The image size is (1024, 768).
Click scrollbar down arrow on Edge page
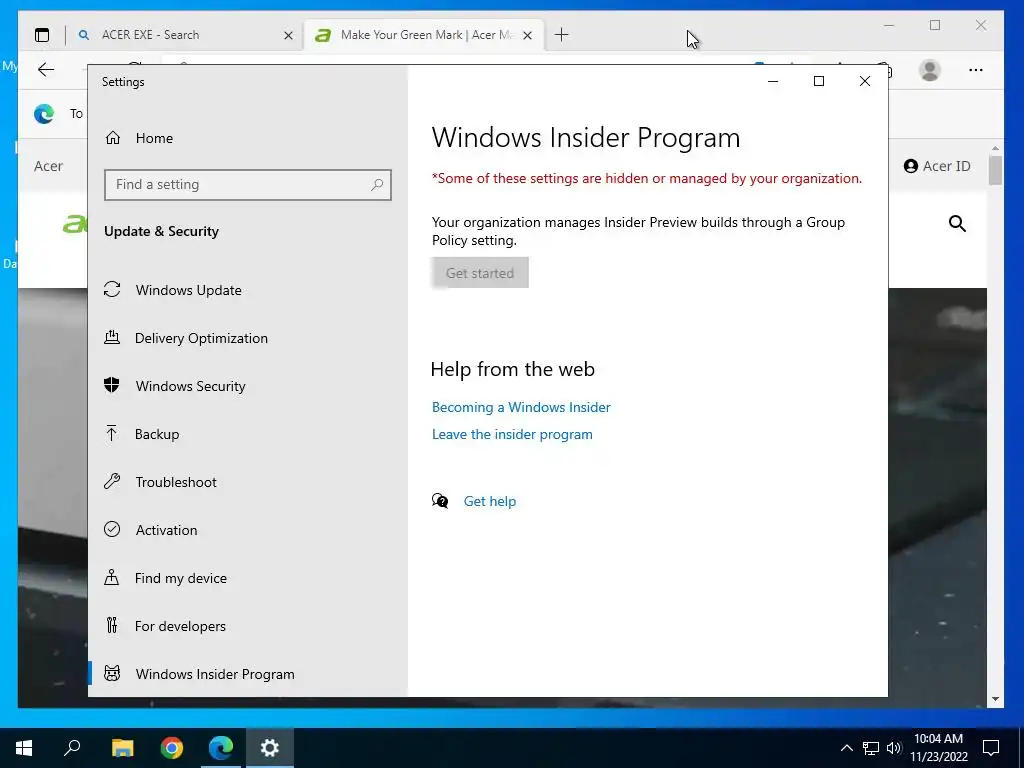click(x=995, y=699)
